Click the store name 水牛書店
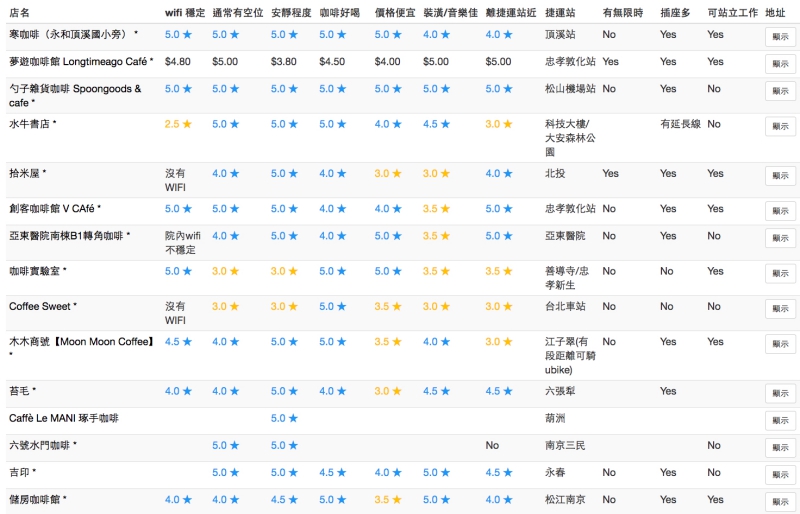 30,124
